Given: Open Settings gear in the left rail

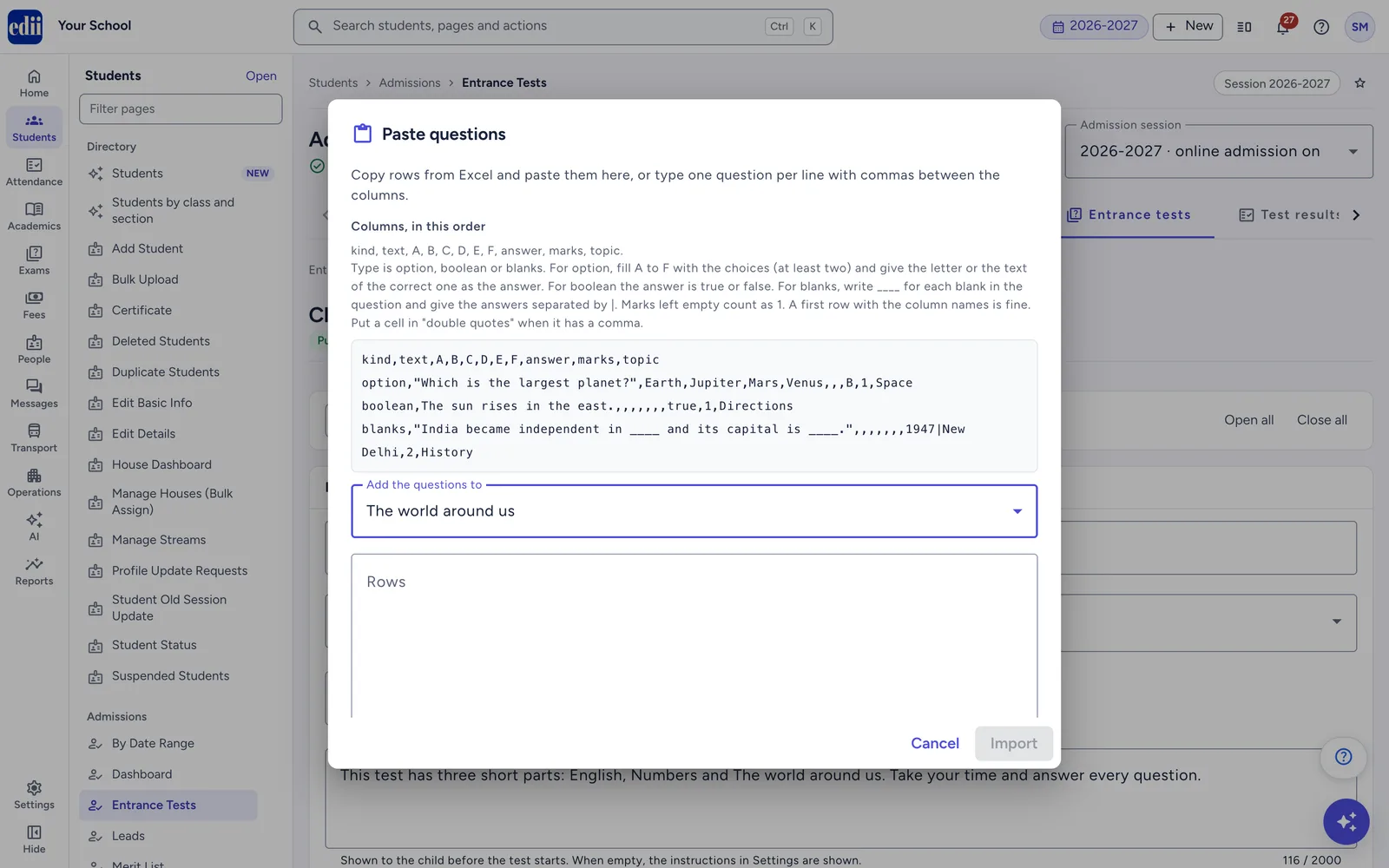Looking at the screenshot, I should point(34,794).
